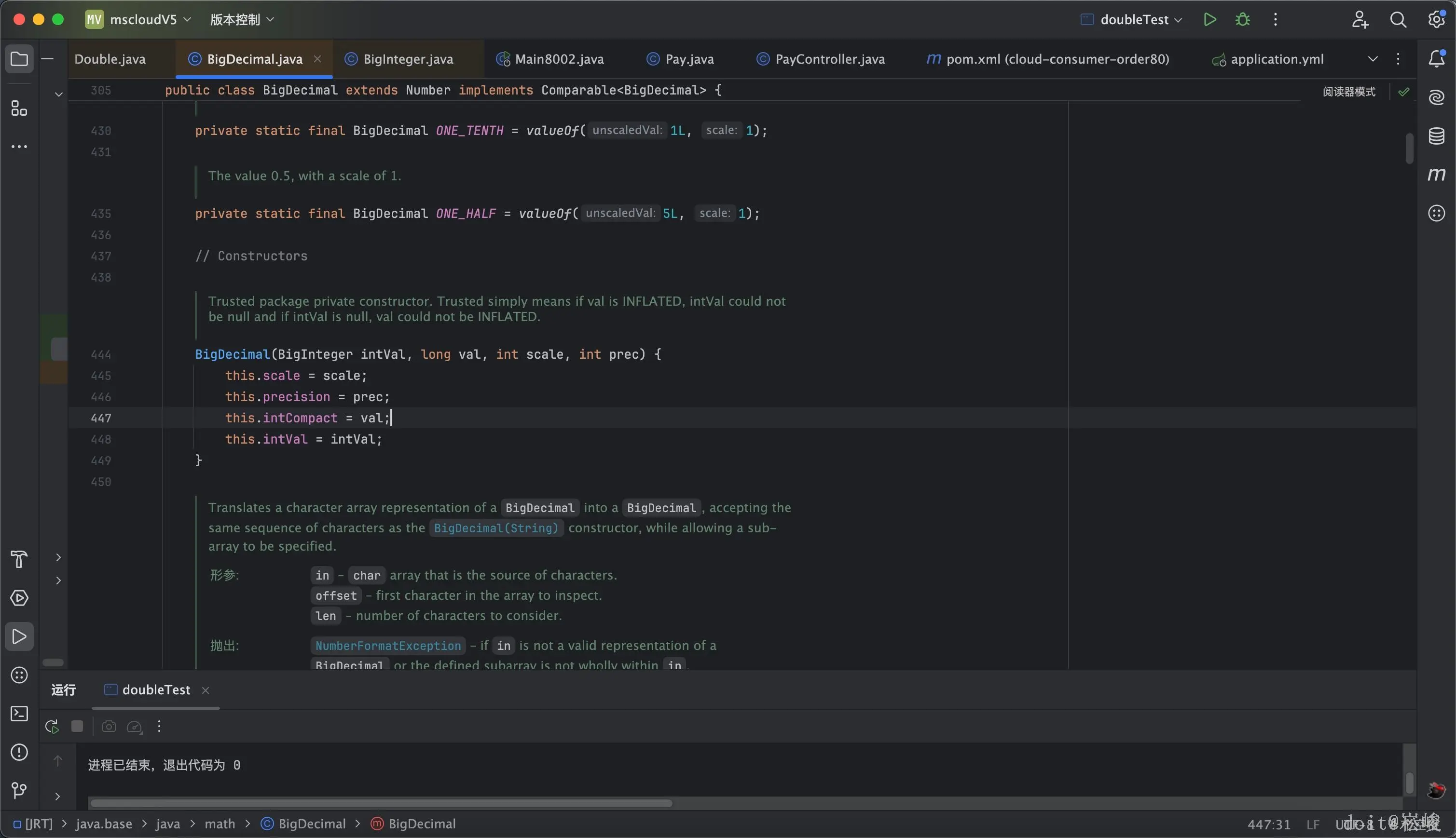This screenshot has height=838, width=1456.
Task: Switch to the BigInteger.java tab
Action: (x=408, y=59)
